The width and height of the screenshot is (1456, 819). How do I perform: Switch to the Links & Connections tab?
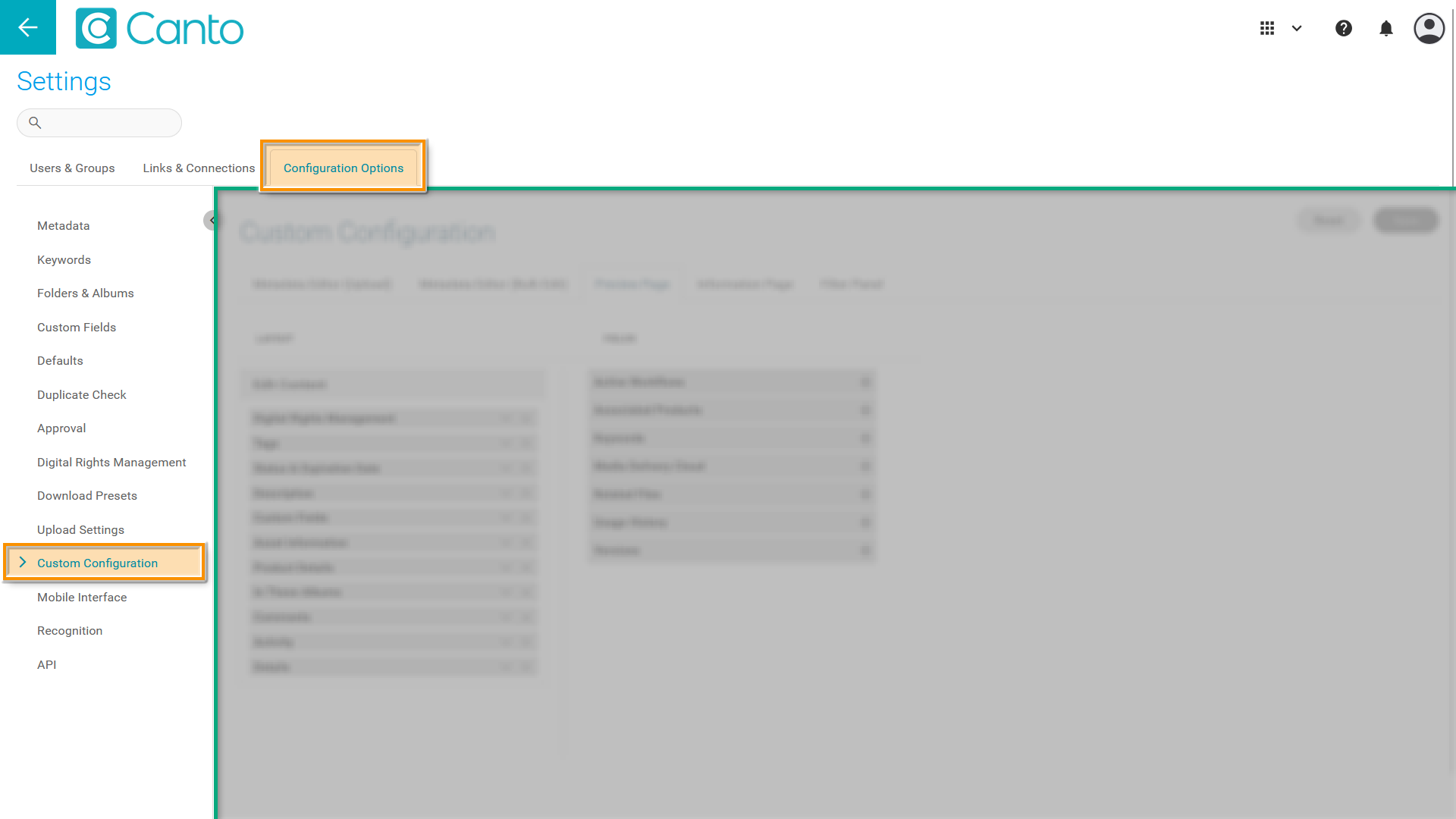pos(199,168)
